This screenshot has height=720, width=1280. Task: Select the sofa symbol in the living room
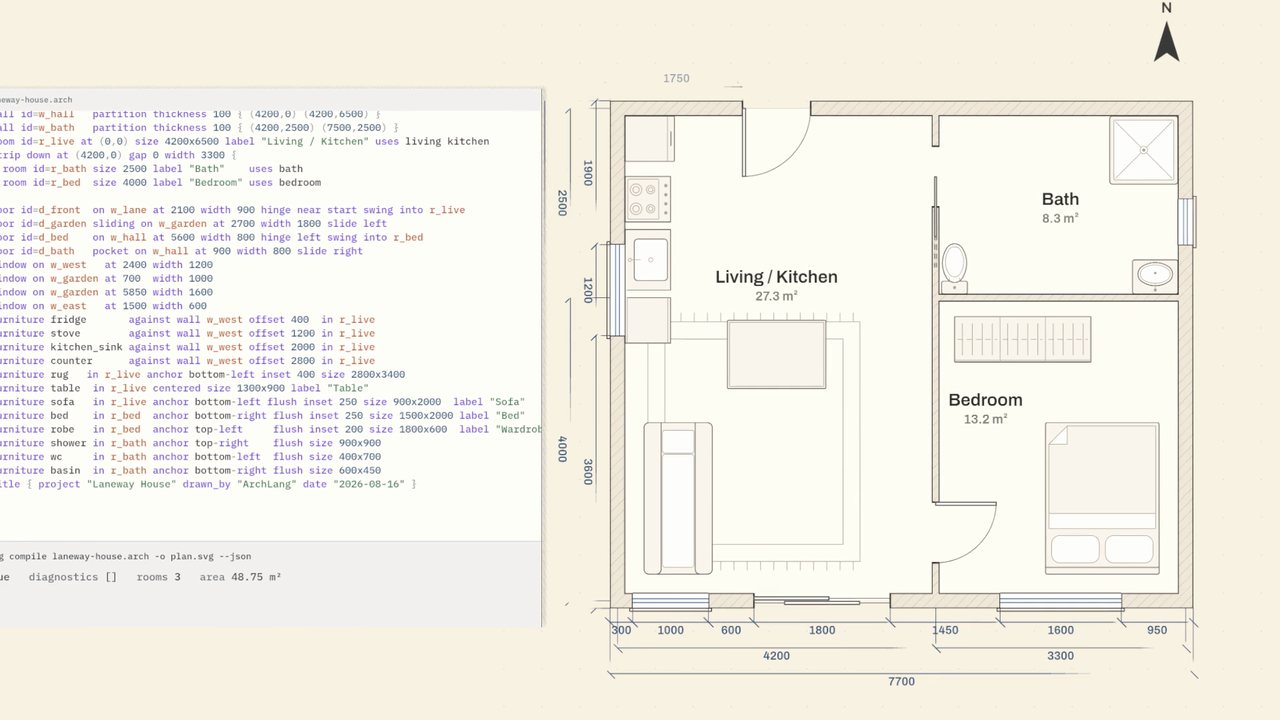678,498
